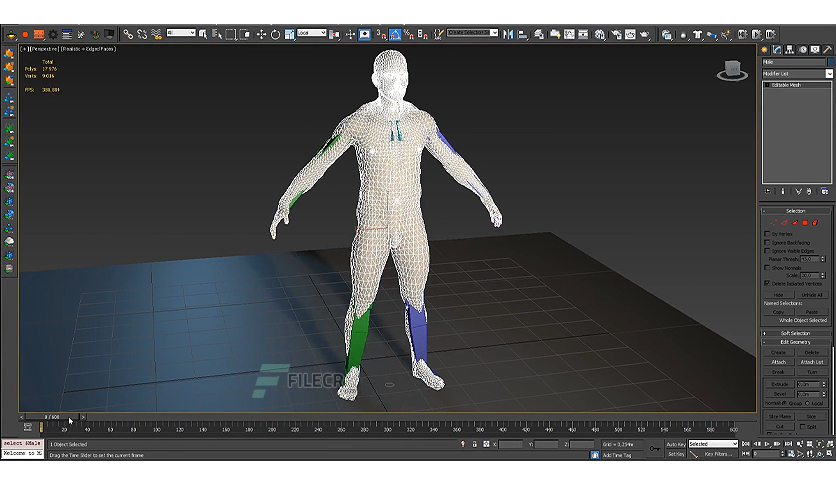The width and height of the screenshot is (836, 484).
Task: Toggle the 3D Snaps icon
Action: pos(381,35)
